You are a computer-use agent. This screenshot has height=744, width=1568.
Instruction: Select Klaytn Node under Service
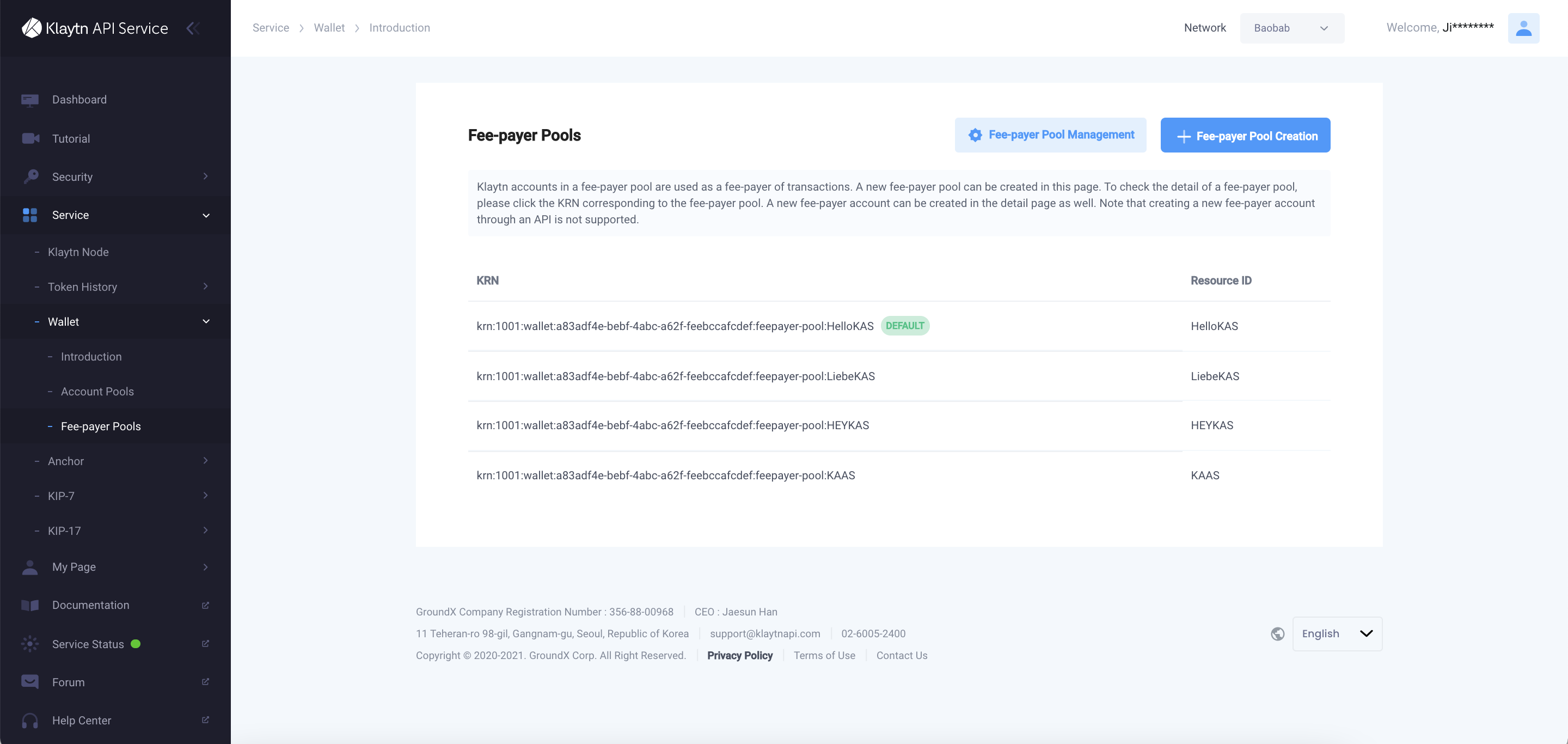(78, 252)
